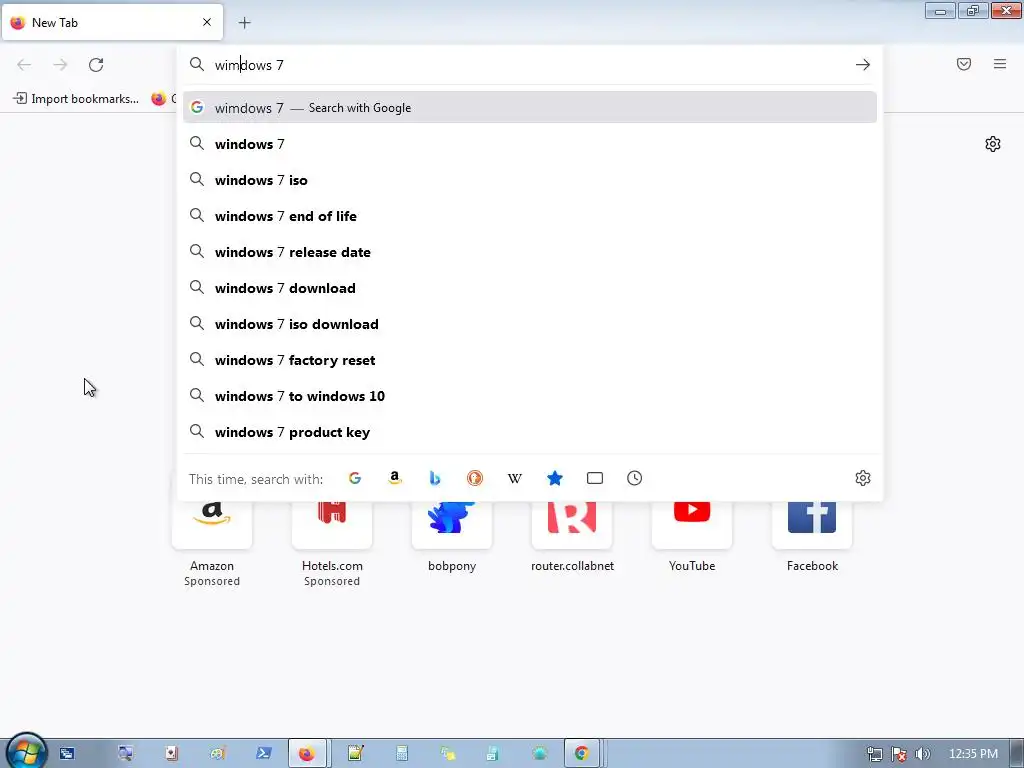Click the 12:35 PM taskbar clock
This screenshot has height=768, width=1024.
973,754
